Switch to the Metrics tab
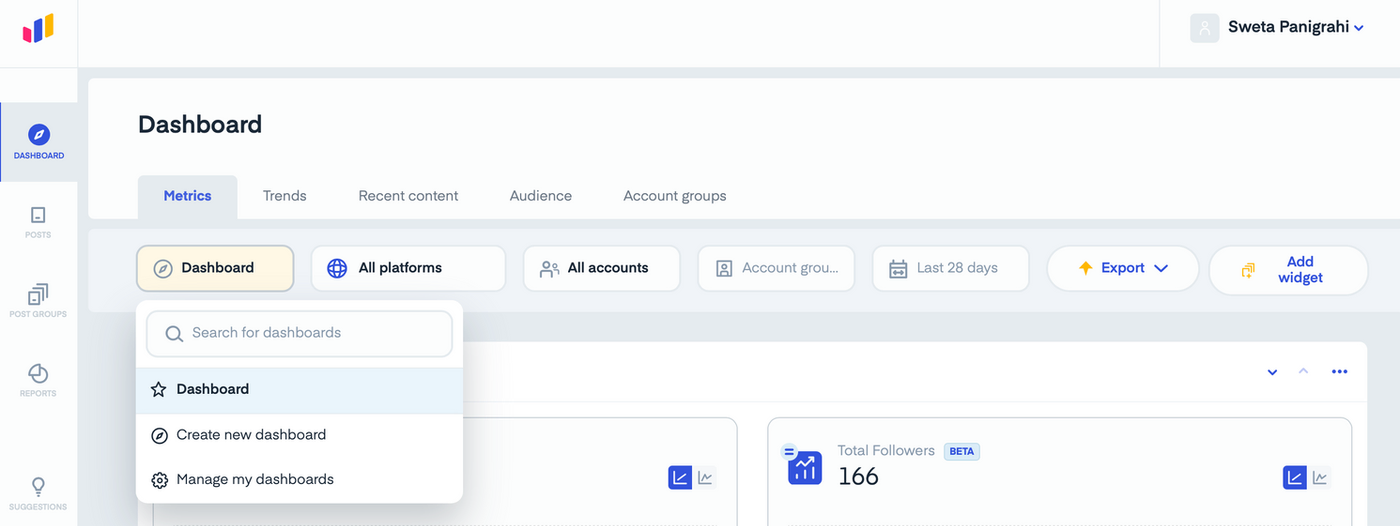This screenshot has height=526, width=1400. tap(187, 196)
